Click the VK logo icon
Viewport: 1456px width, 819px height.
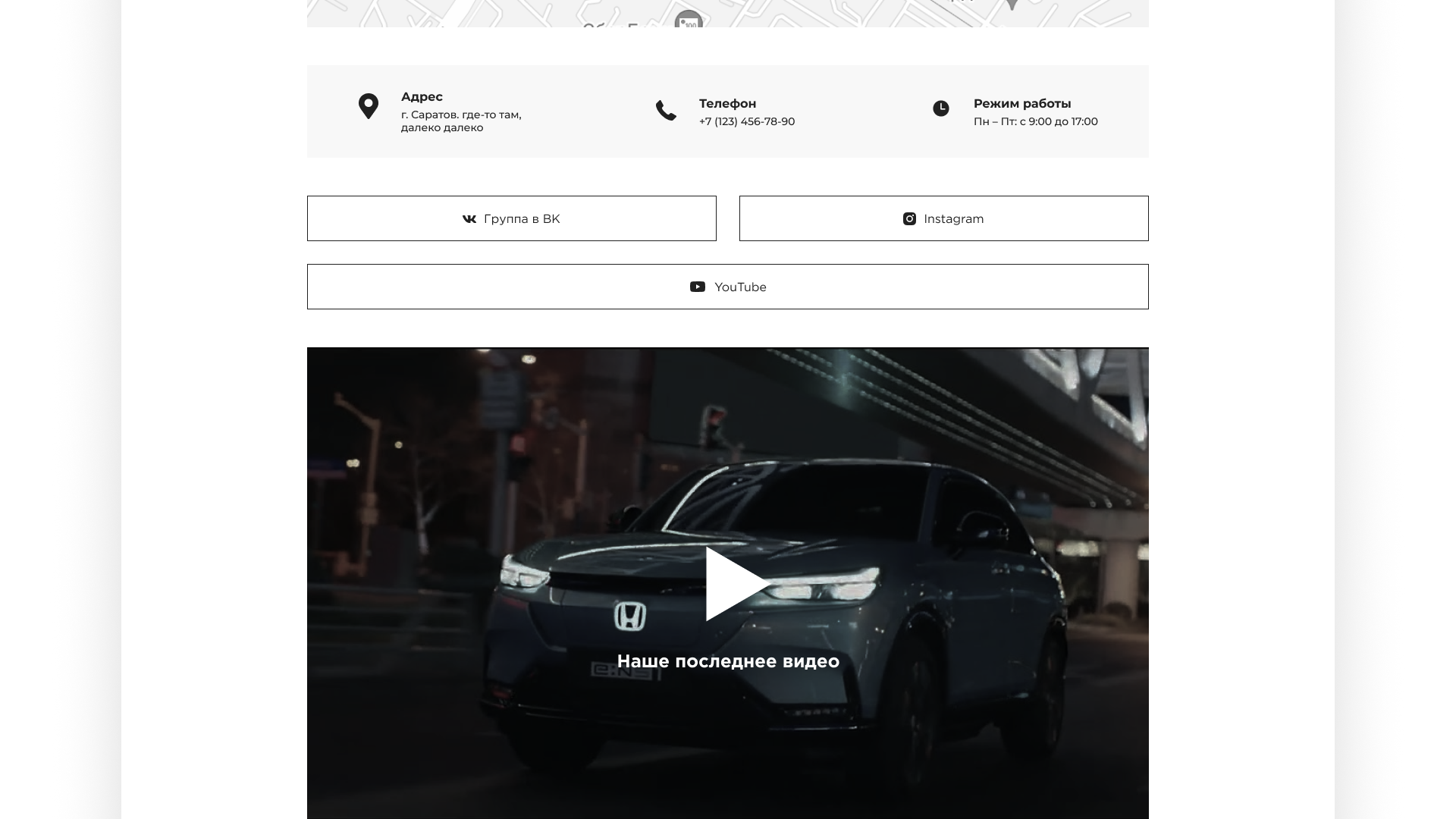click(x=469, y=219)
